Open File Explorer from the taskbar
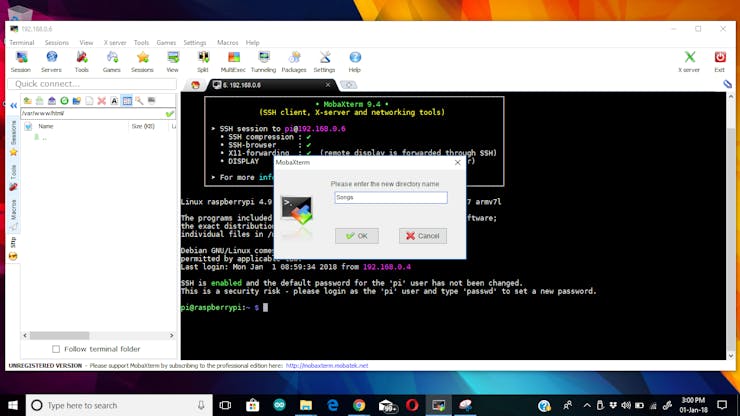Viewport: 740px width, 416px height. pos(306,405)
